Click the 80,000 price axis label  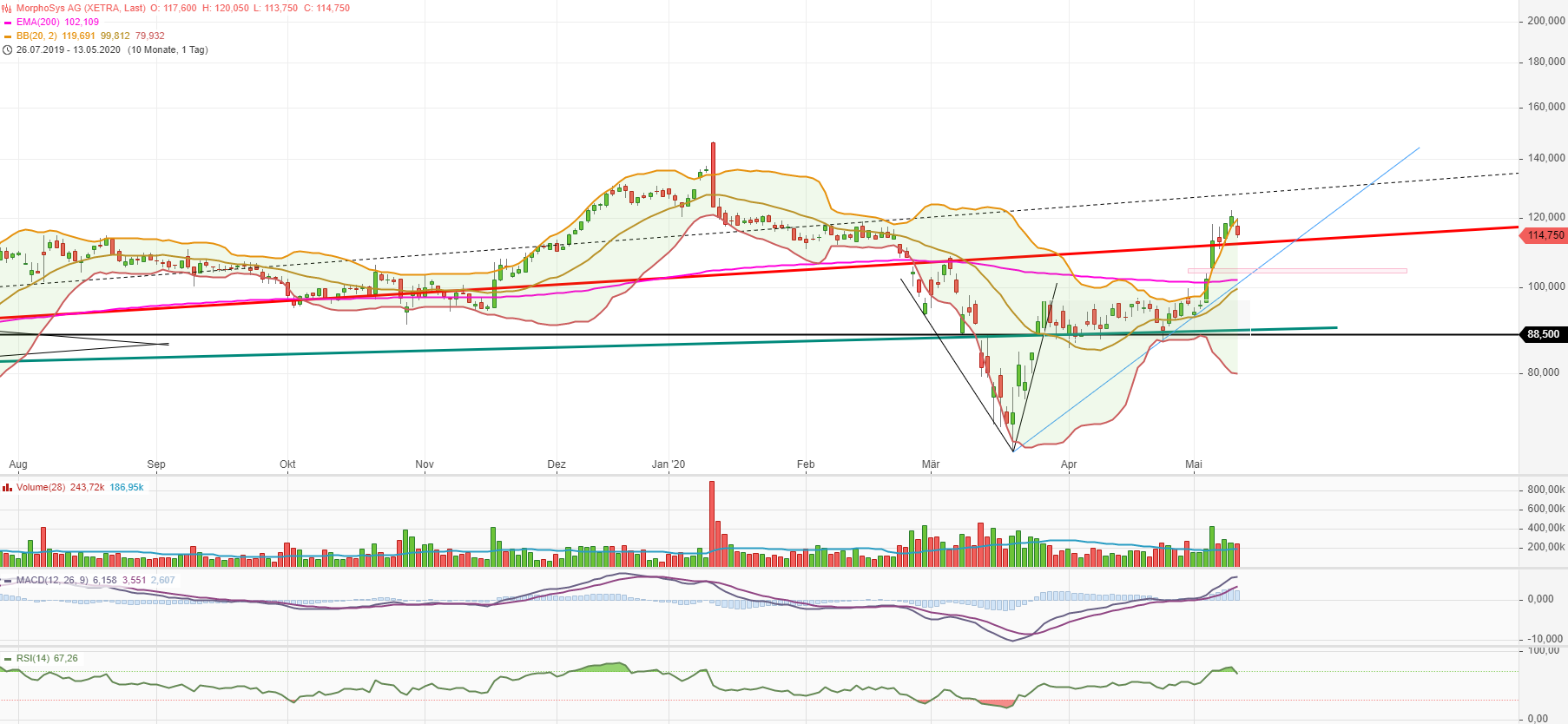coord(1544,372)
